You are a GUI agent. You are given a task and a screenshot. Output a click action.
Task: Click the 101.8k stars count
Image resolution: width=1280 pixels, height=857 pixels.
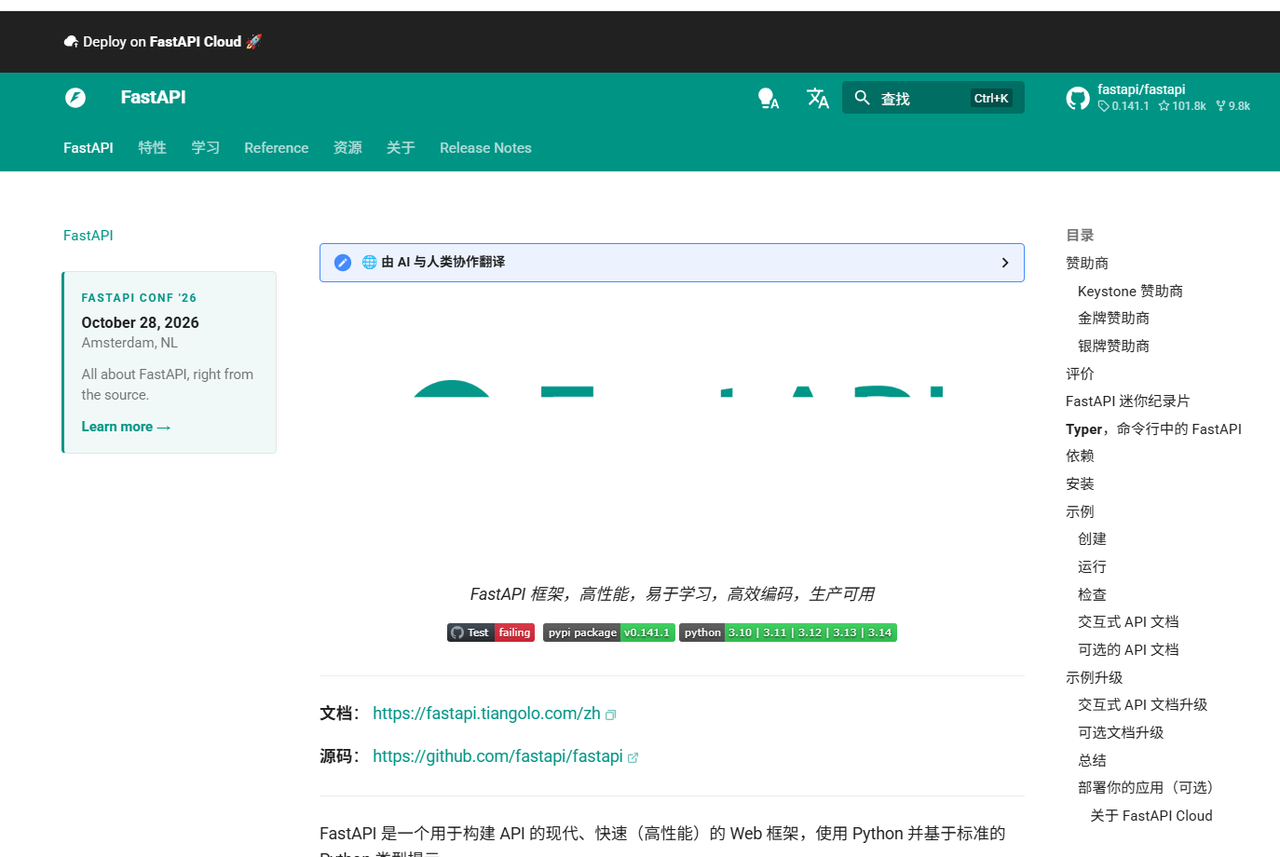(x=1182, y=106)
